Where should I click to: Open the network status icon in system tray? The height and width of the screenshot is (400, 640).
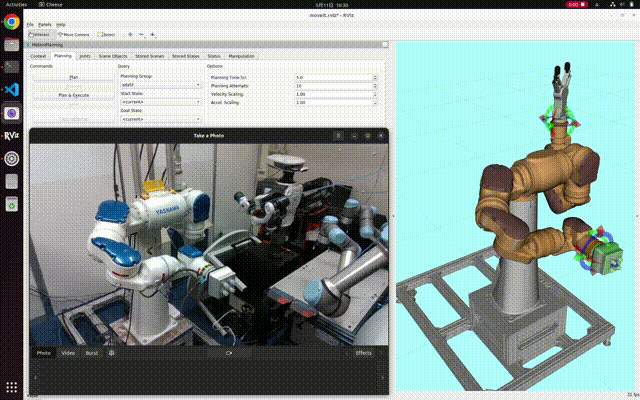[x=613, y=4]
